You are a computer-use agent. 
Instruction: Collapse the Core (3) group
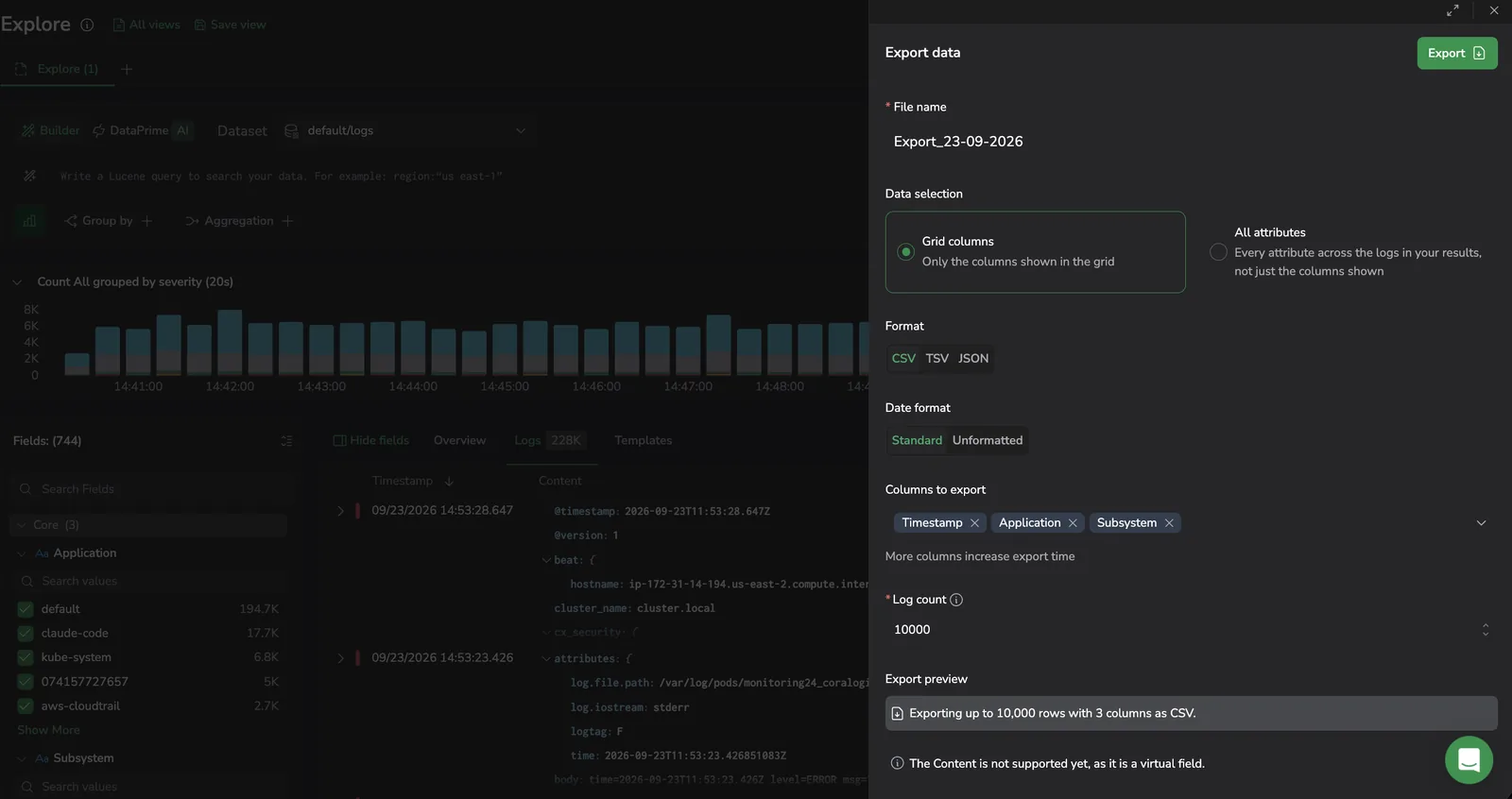click(x=22, y=525)
